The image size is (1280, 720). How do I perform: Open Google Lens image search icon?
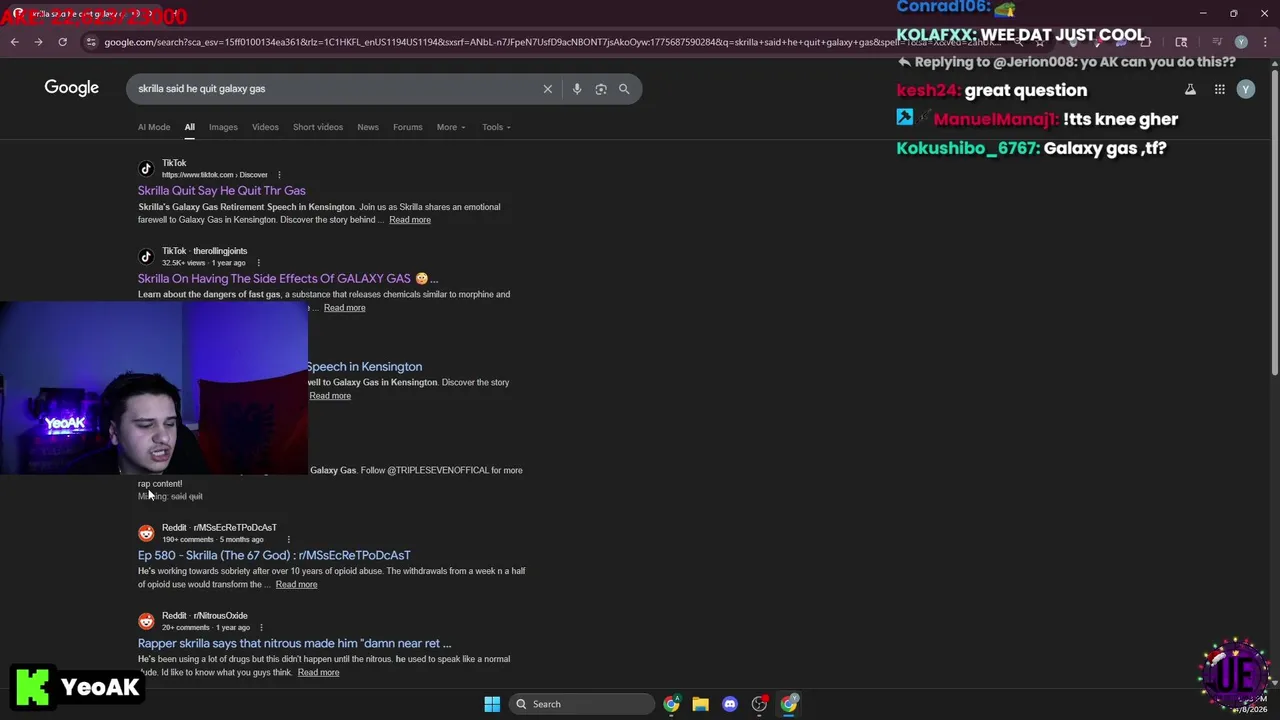(x=601, y=89)
